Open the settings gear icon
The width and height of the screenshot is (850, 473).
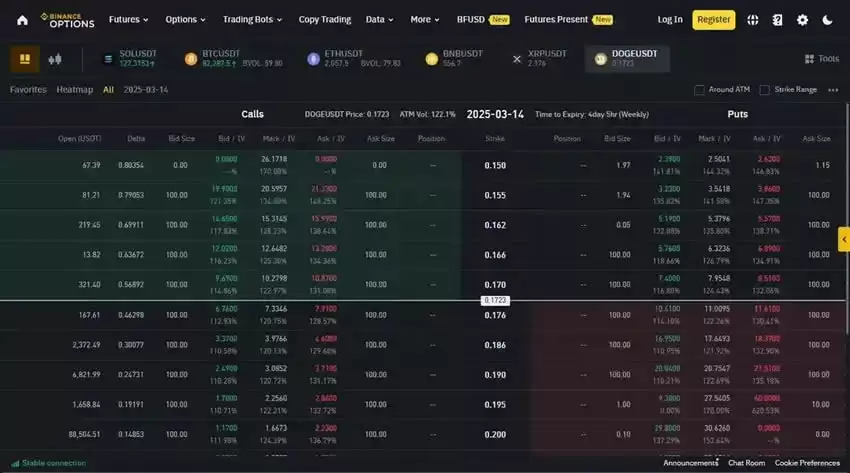[x=802, y=19]
